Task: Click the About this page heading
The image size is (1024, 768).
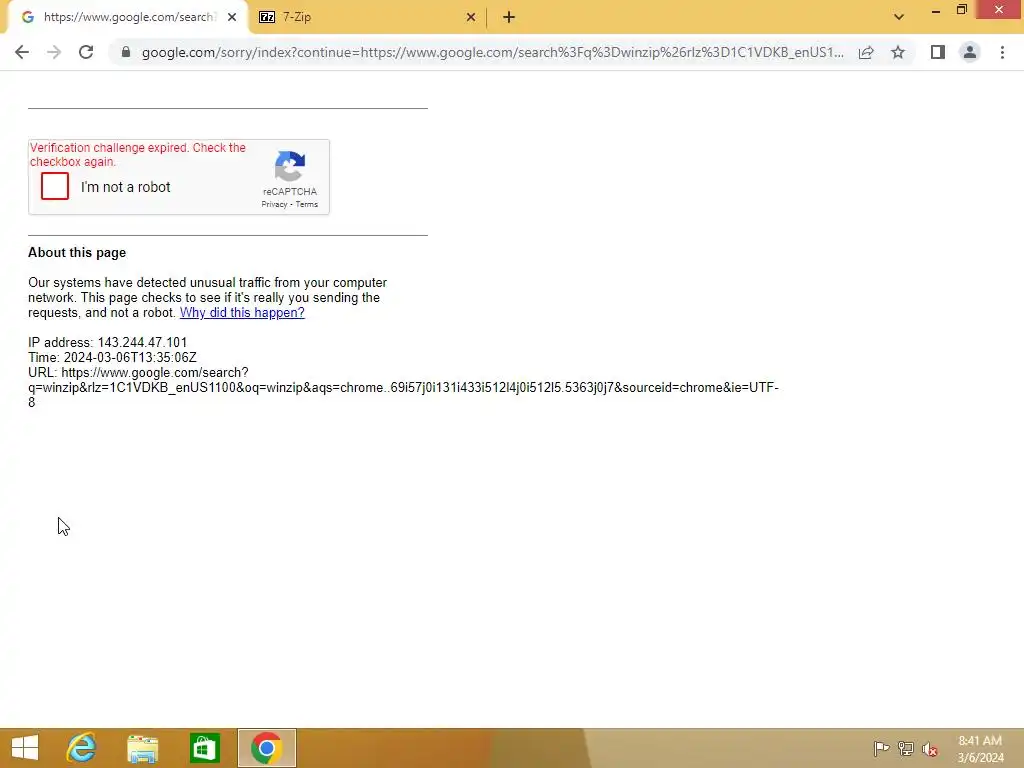Action: click(x=77, y=253)
